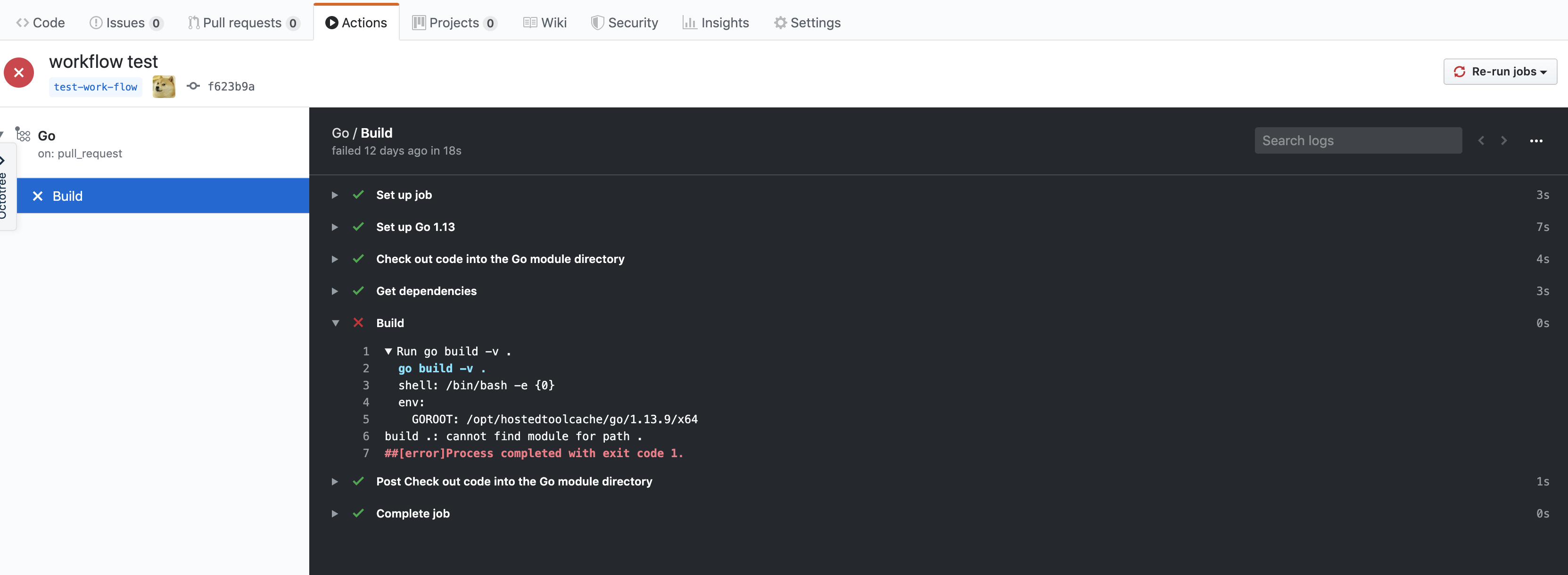Expand the Set up job step

coord(335,195)
